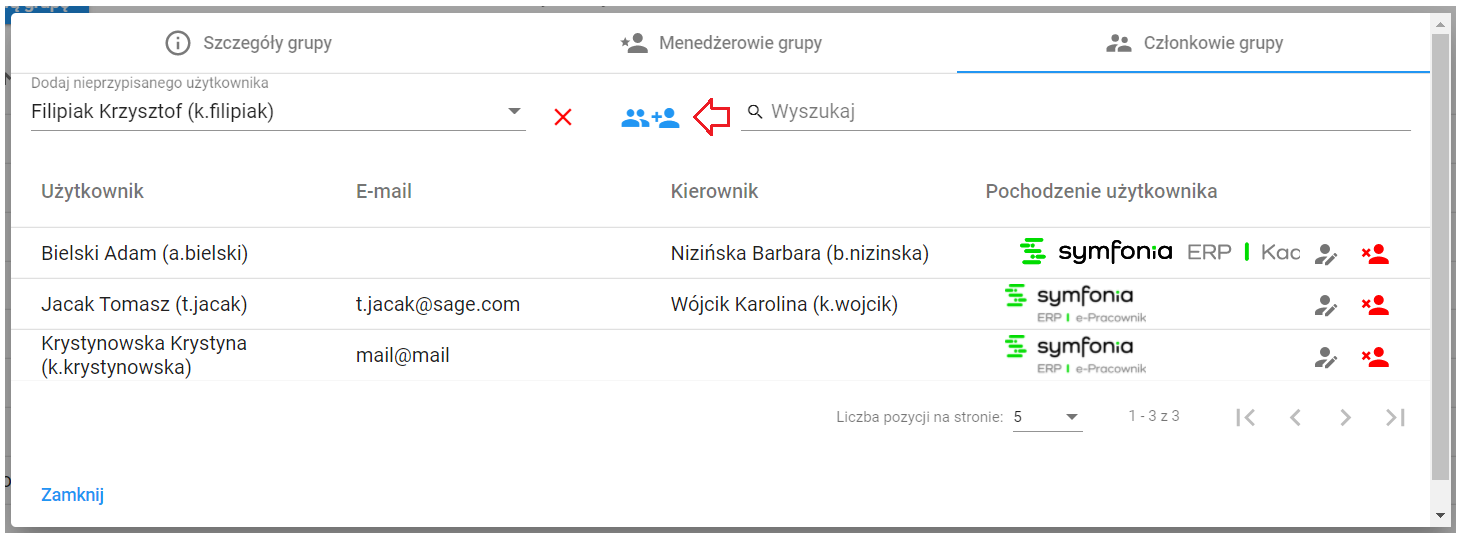Image resolution: width=1461 pixels, height=537 pixels.
Task: Remove Krystynowska Krystyna from group
Action: (1376, 356)
